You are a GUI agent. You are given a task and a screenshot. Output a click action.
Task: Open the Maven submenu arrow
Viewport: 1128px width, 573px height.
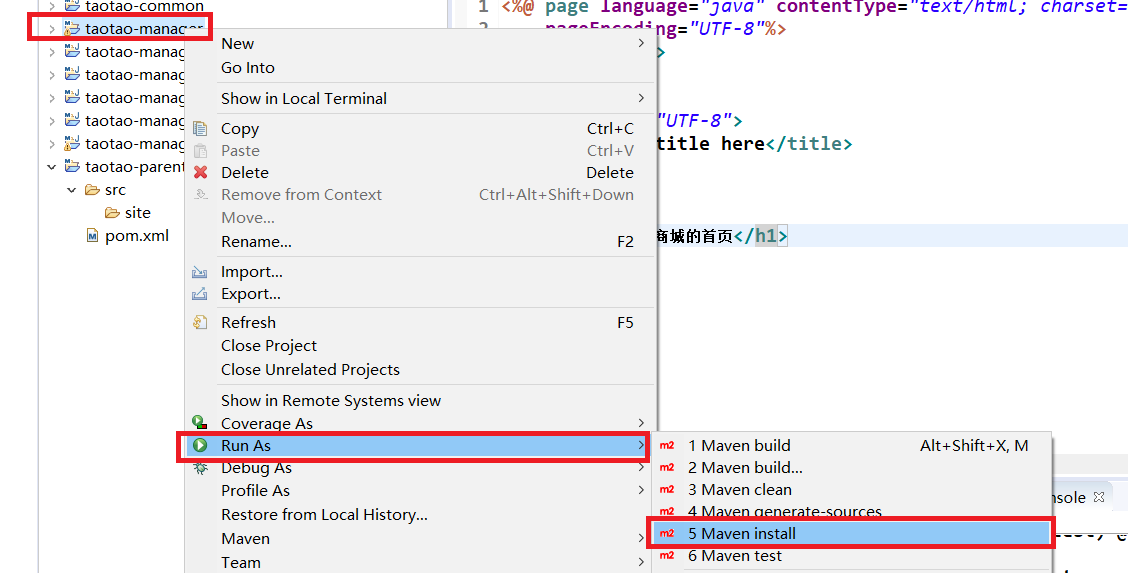tap(641, 538)
